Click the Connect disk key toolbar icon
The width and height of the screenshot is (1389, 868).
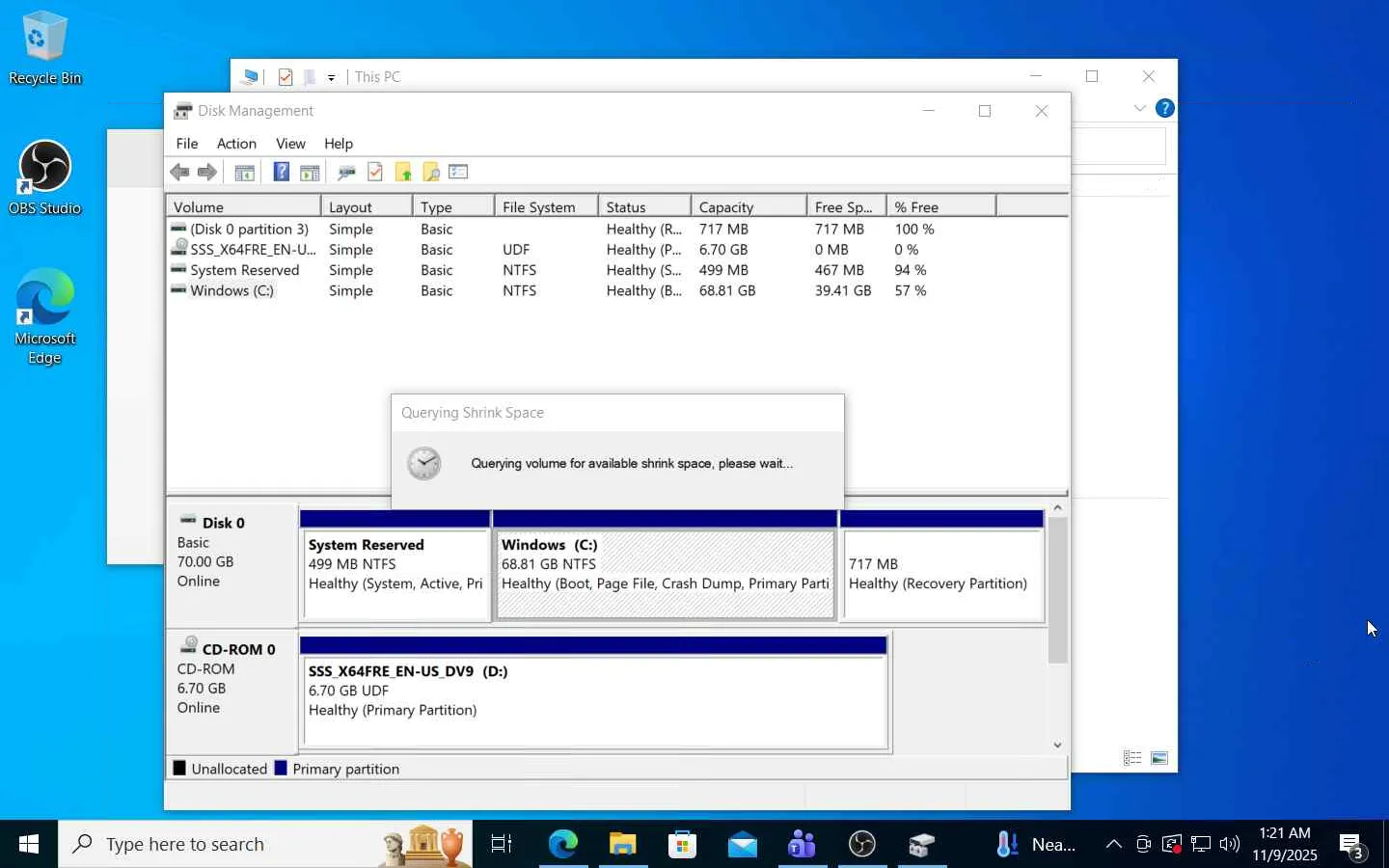click(x=346, y=172)
